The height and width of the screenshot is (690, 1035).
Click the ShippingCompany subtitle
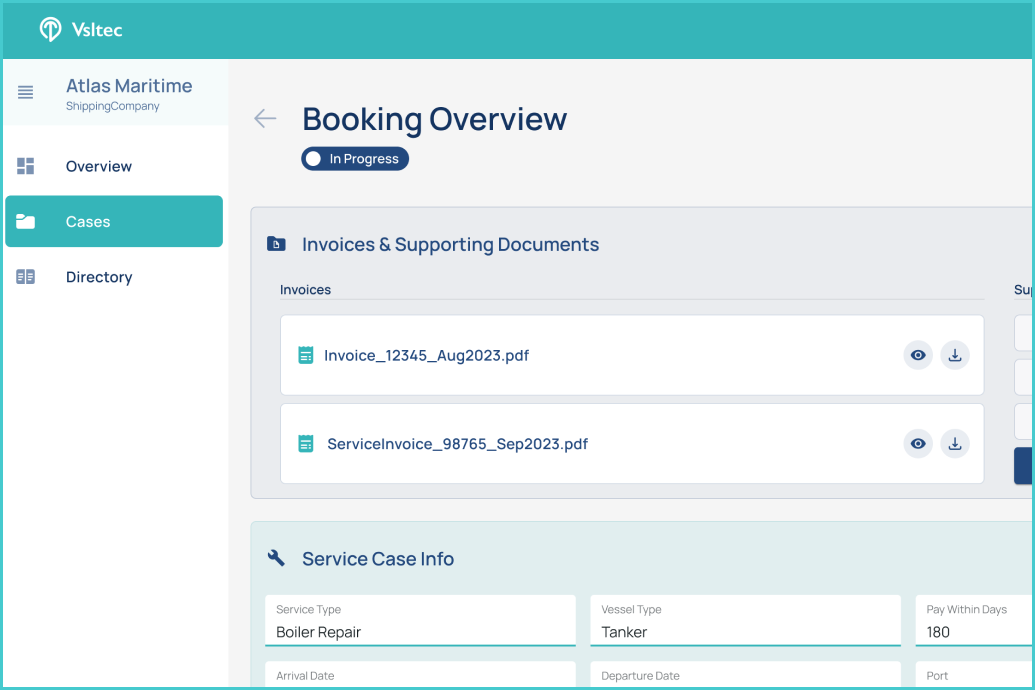tap(112, 106)
